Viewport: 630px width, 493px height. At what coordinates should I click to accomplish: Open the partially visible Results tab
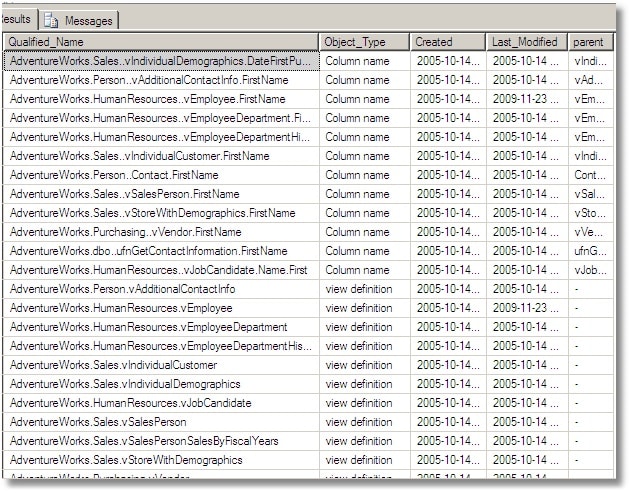click(x=18, y=19)
